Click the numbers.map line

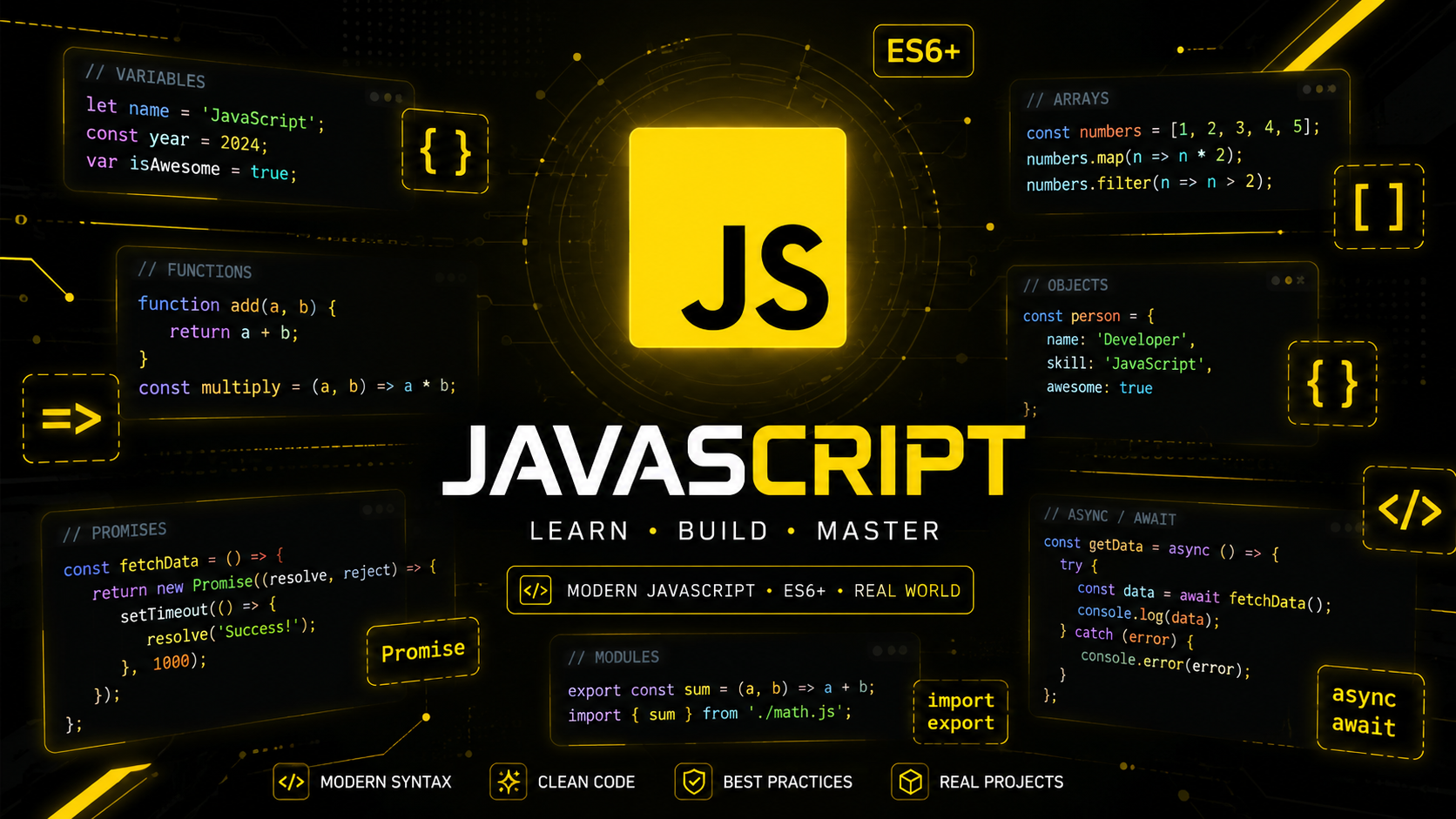(x=1135, y=157)
